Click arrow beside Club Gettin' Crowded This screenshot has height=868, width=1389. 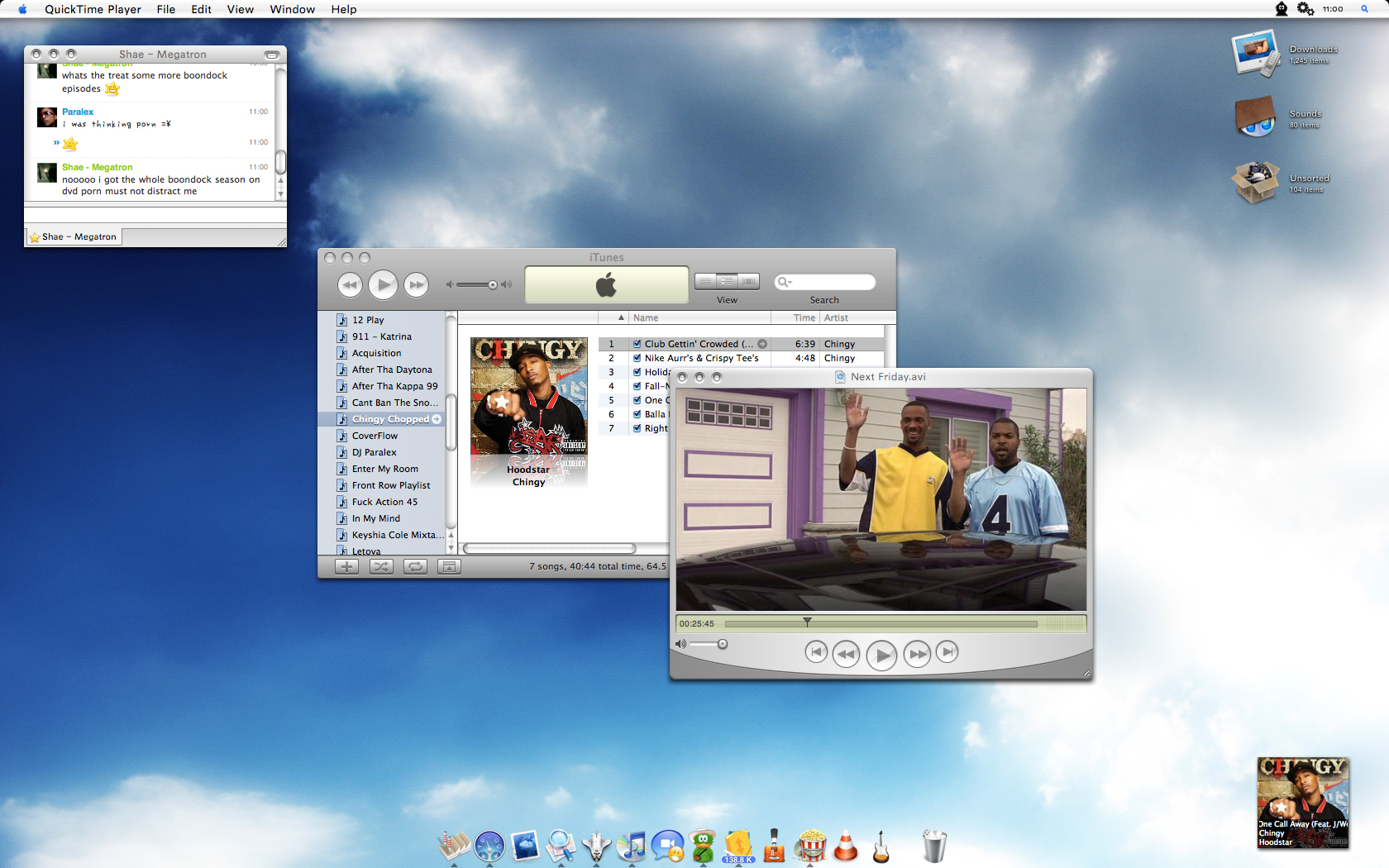pyautogui.click(x=762, y=344)
